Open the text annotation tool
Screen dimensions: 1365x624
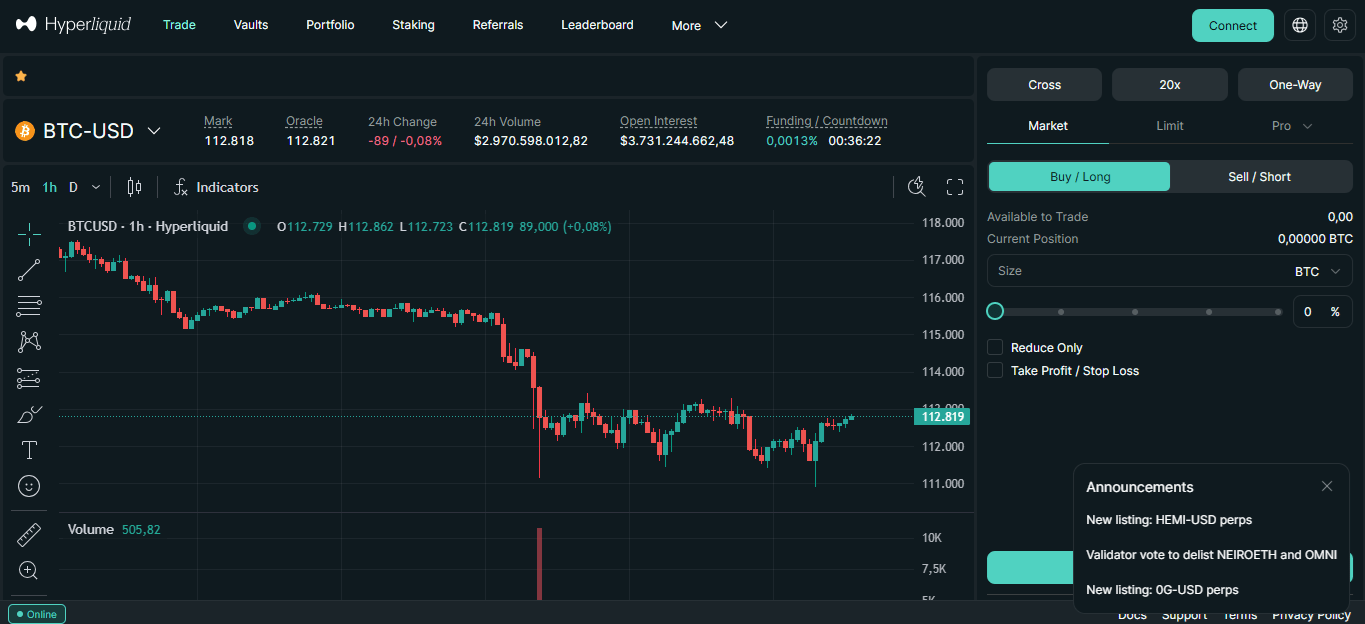29,450
